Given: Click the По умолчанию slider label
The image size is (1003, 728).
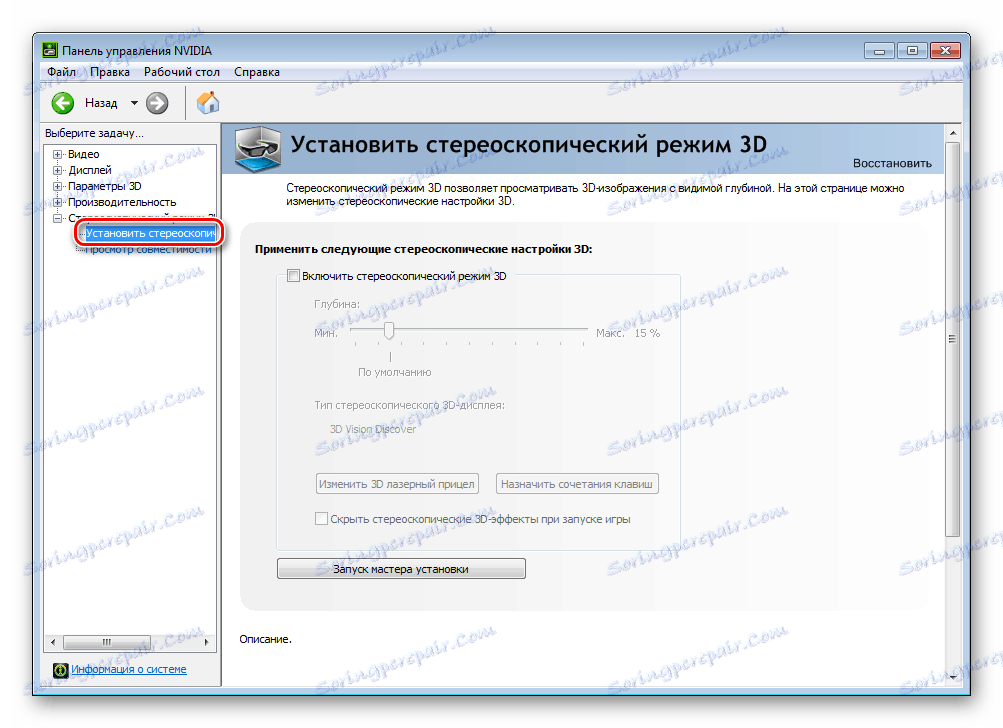Looking at the screenshot, I should point(395,372).
